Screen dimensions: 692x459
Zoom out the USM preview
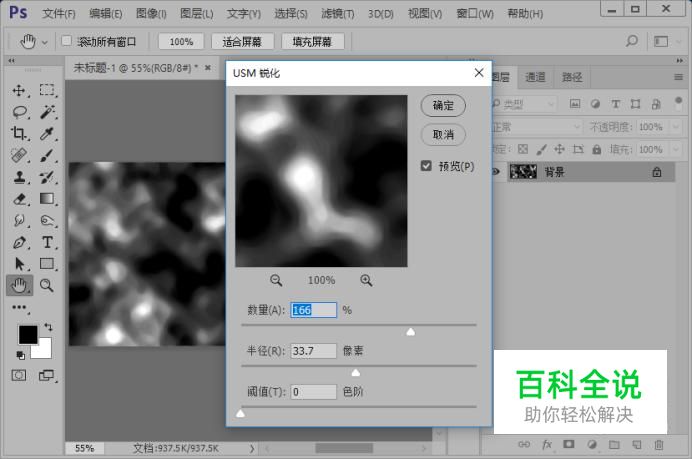(x=276, y=280)
